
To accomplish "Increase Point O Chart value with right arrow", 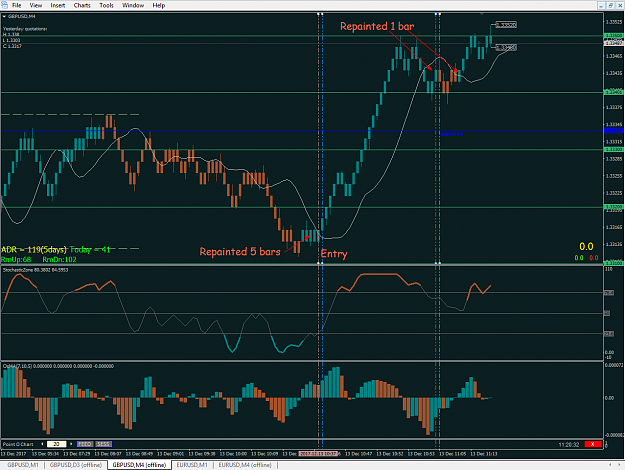I will coord(71,444).
